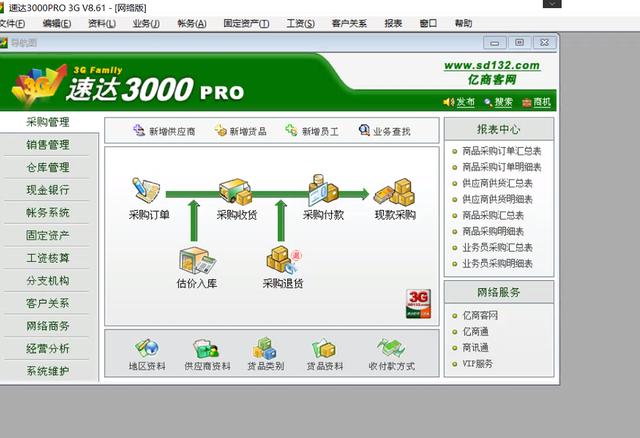The width and height of the screenshot is (640, 438).
Task: Open the 收付款方式 payment method icon
Action: (390, 348)
